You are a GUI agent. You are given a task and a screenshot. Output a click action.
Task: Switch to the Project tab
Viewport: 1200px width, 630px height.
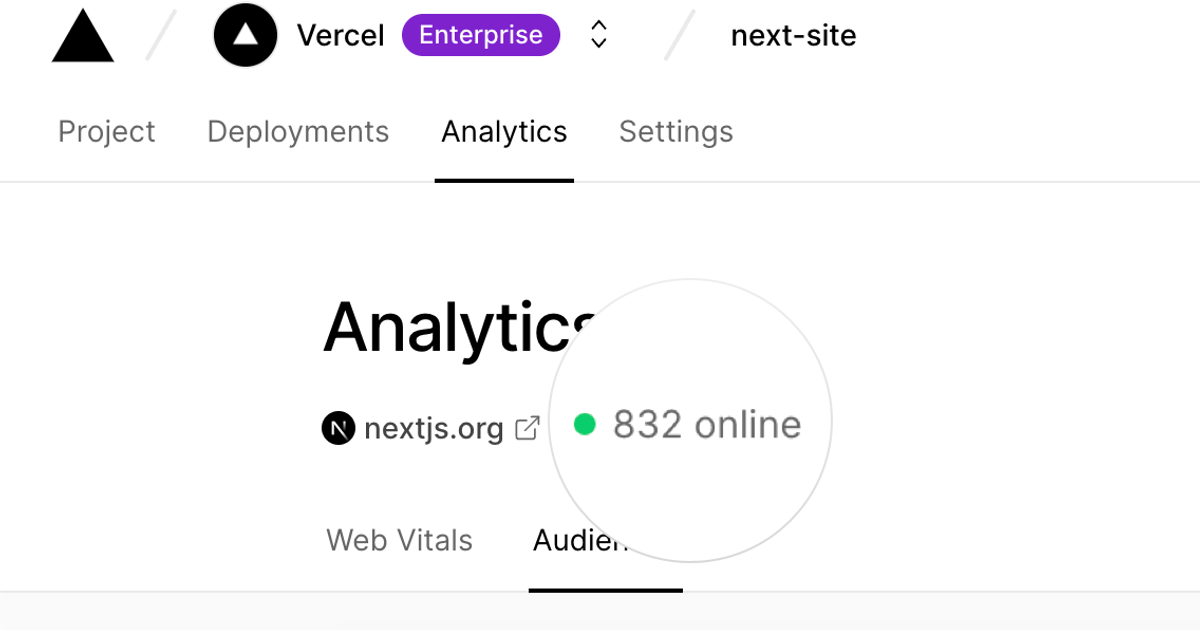coord(106,132)
